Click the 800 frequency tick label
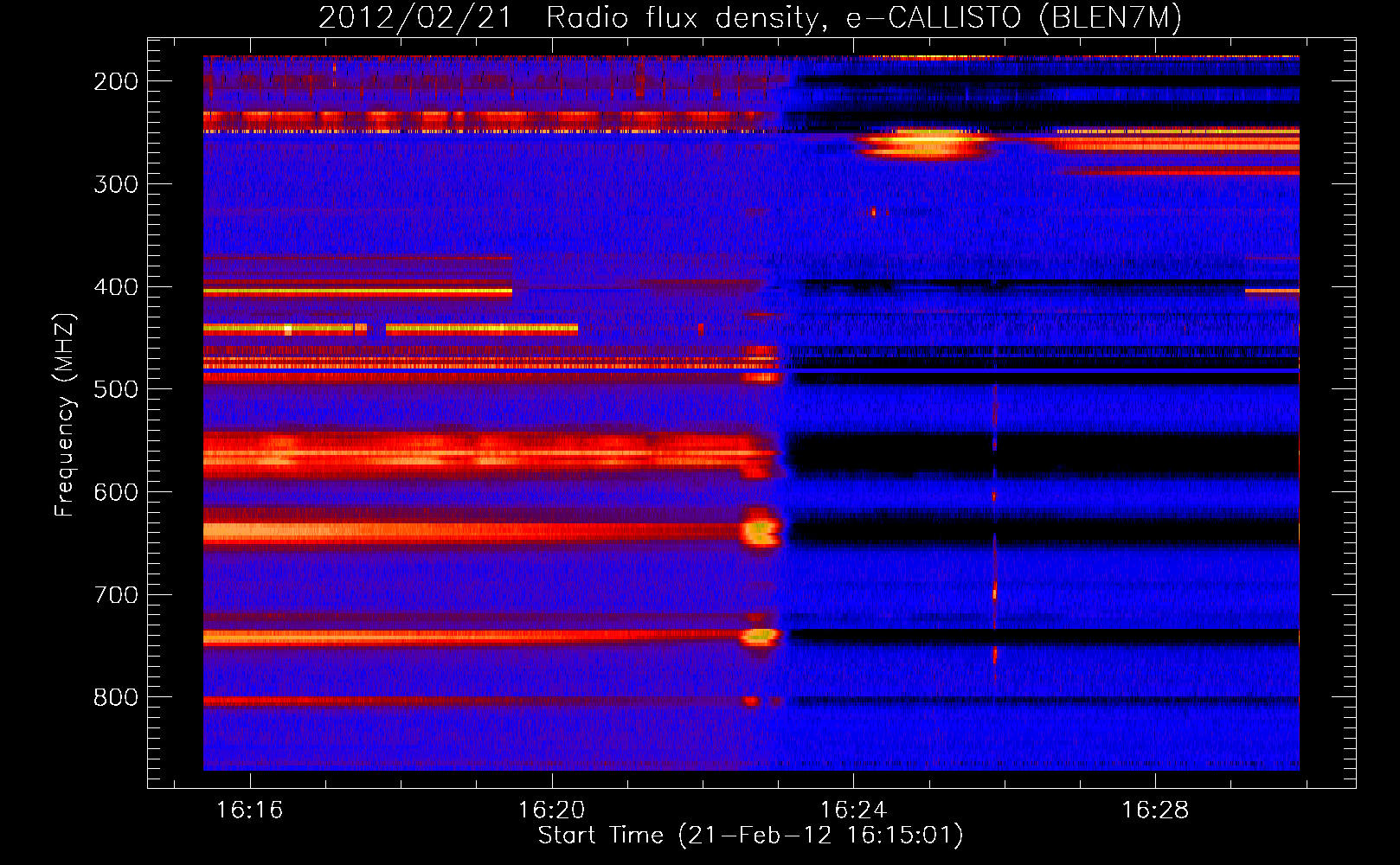Image resolution: width=1400 pixels, height=865 pixels. click(116, 698)
